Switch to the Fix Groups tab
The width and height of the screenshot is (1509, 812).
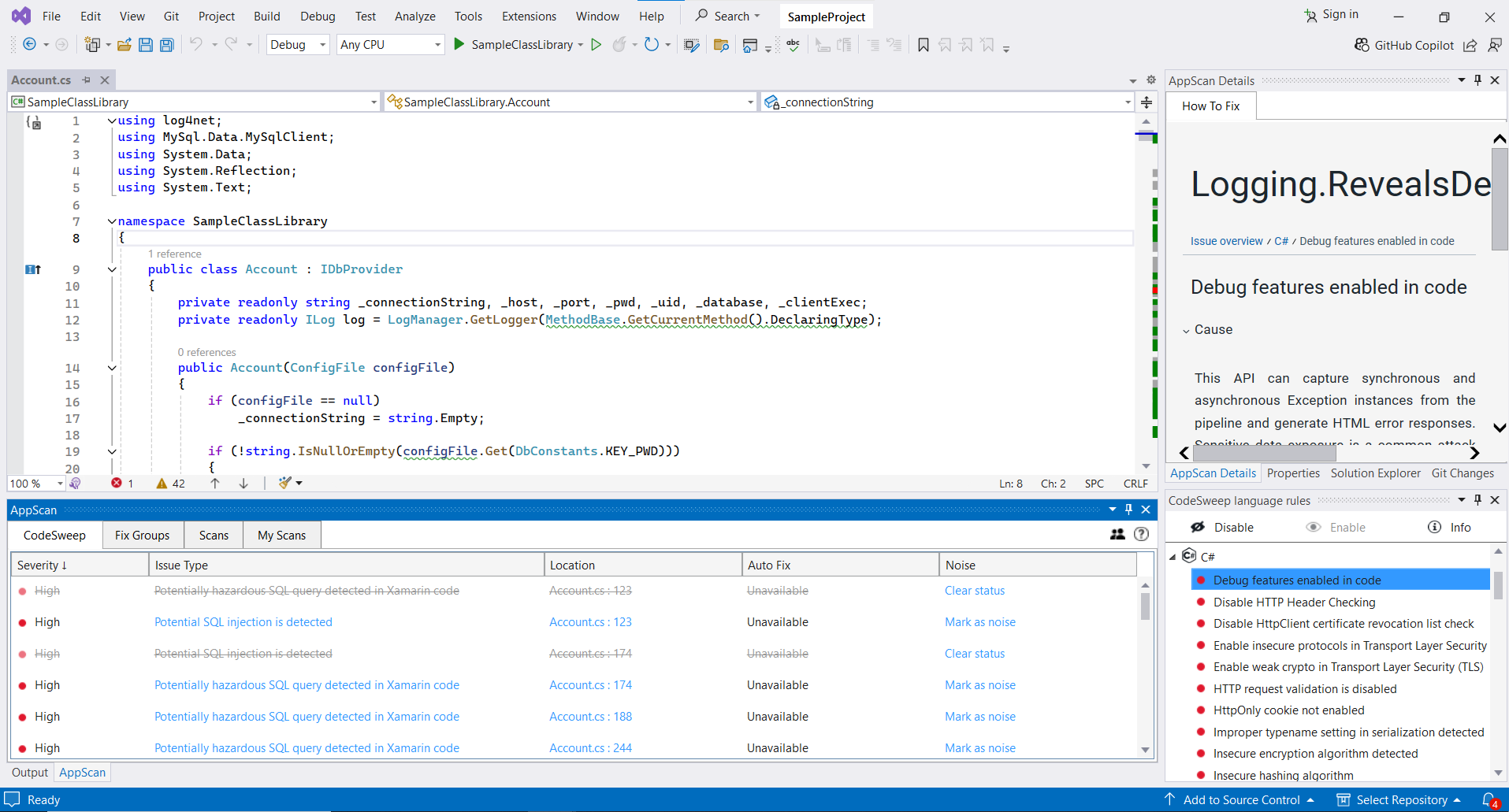[142, 535]
